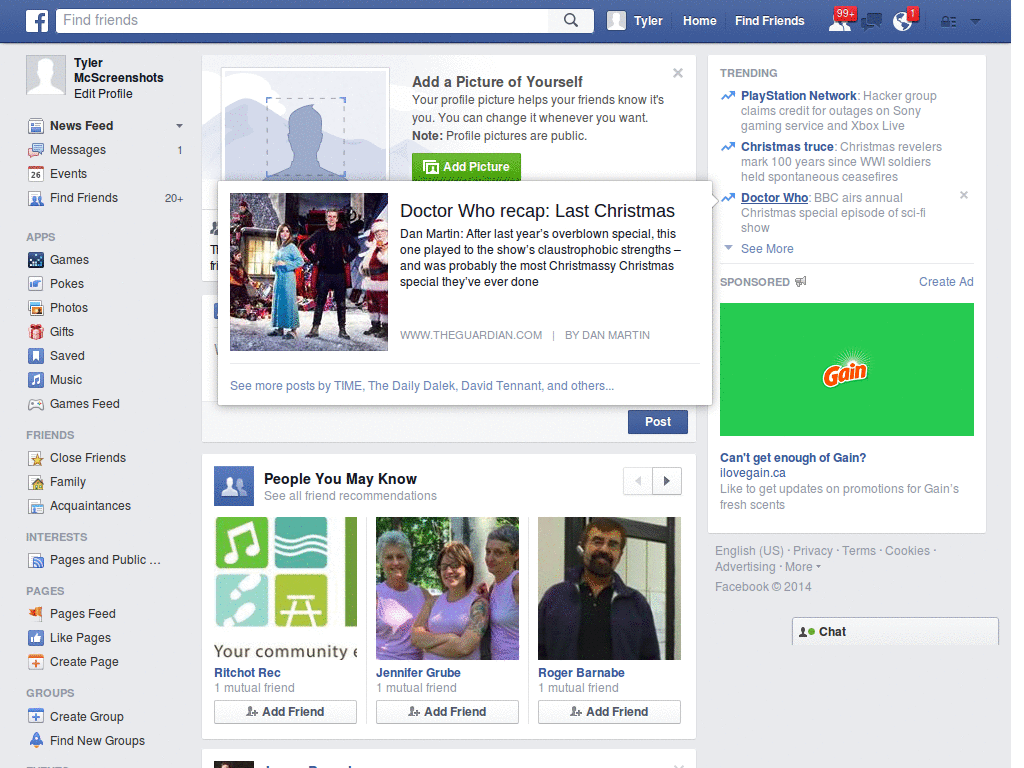Open Tyler profile link in the top bar
The height and width of the screenshot is (768, 1024).
coord(648,21)
